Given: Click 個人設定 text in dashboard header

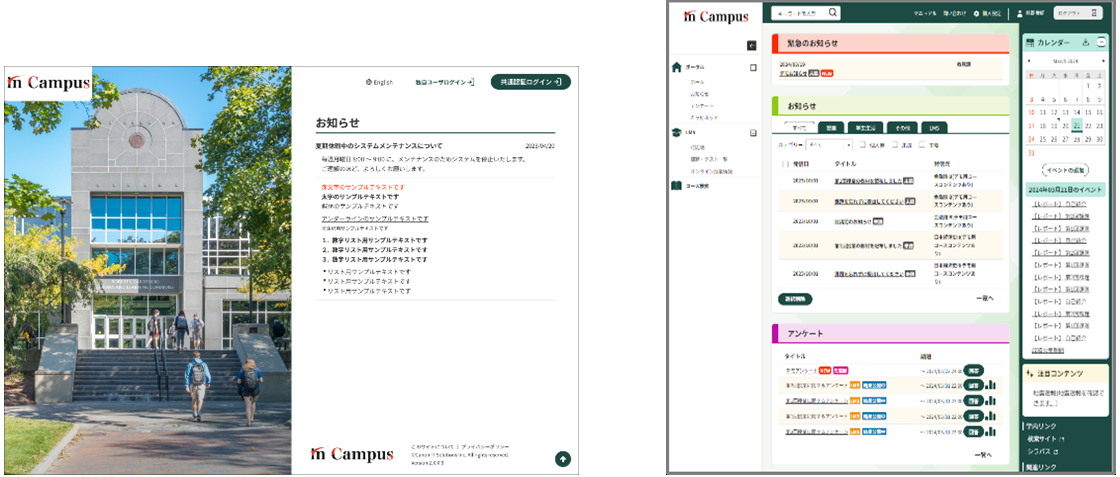Looking at the screenshot, I should [x=994, y=14].
